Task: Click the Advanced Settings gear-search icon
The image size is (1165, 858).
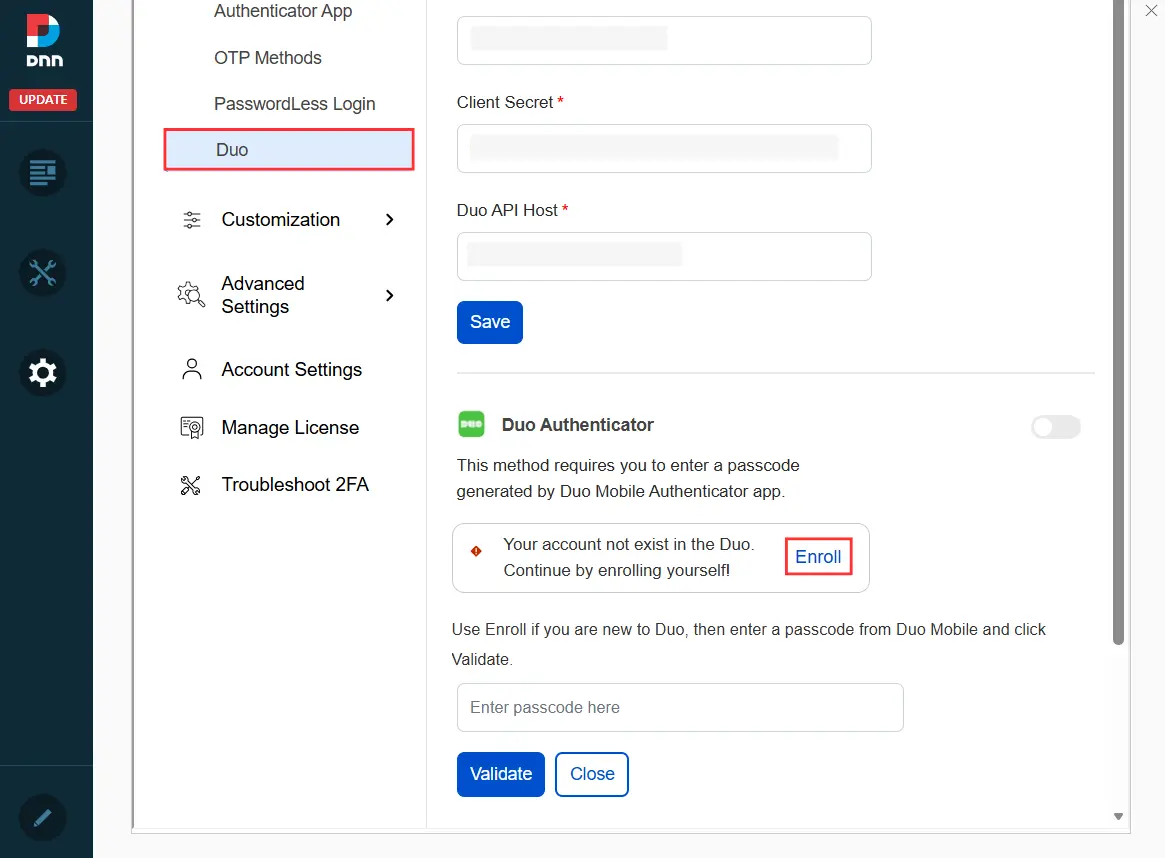Action: pyautogui.click(x=191, y=295)
